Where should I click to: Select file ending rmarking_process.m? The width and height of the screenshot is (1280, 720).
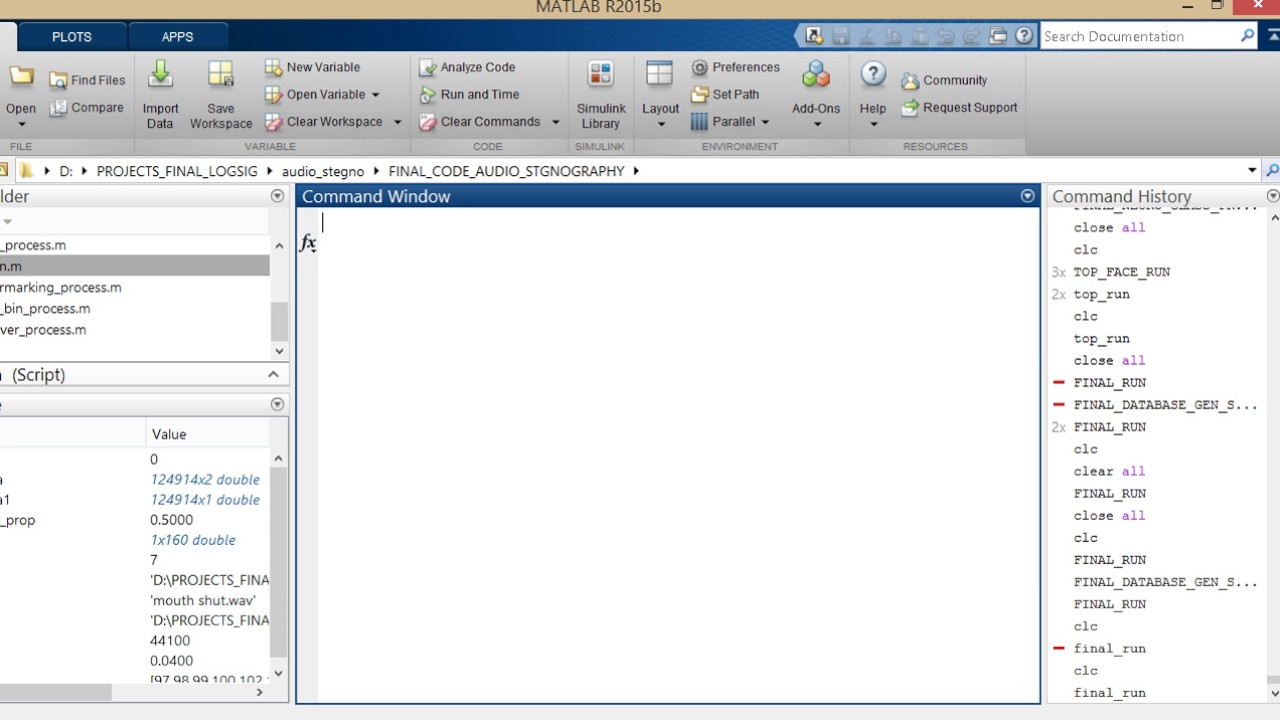coord(60,287)
